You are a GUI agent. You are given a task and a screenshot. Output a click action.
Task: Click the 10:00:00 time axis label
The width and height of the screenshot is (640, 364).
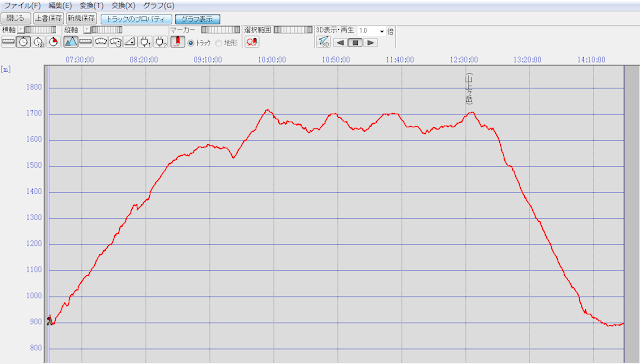tap(272, 60)
